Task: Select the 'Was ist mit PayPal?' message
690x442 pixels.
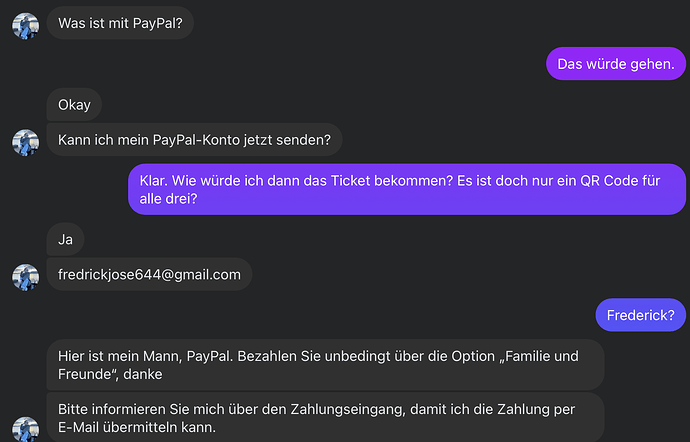Action: [120, 23]
